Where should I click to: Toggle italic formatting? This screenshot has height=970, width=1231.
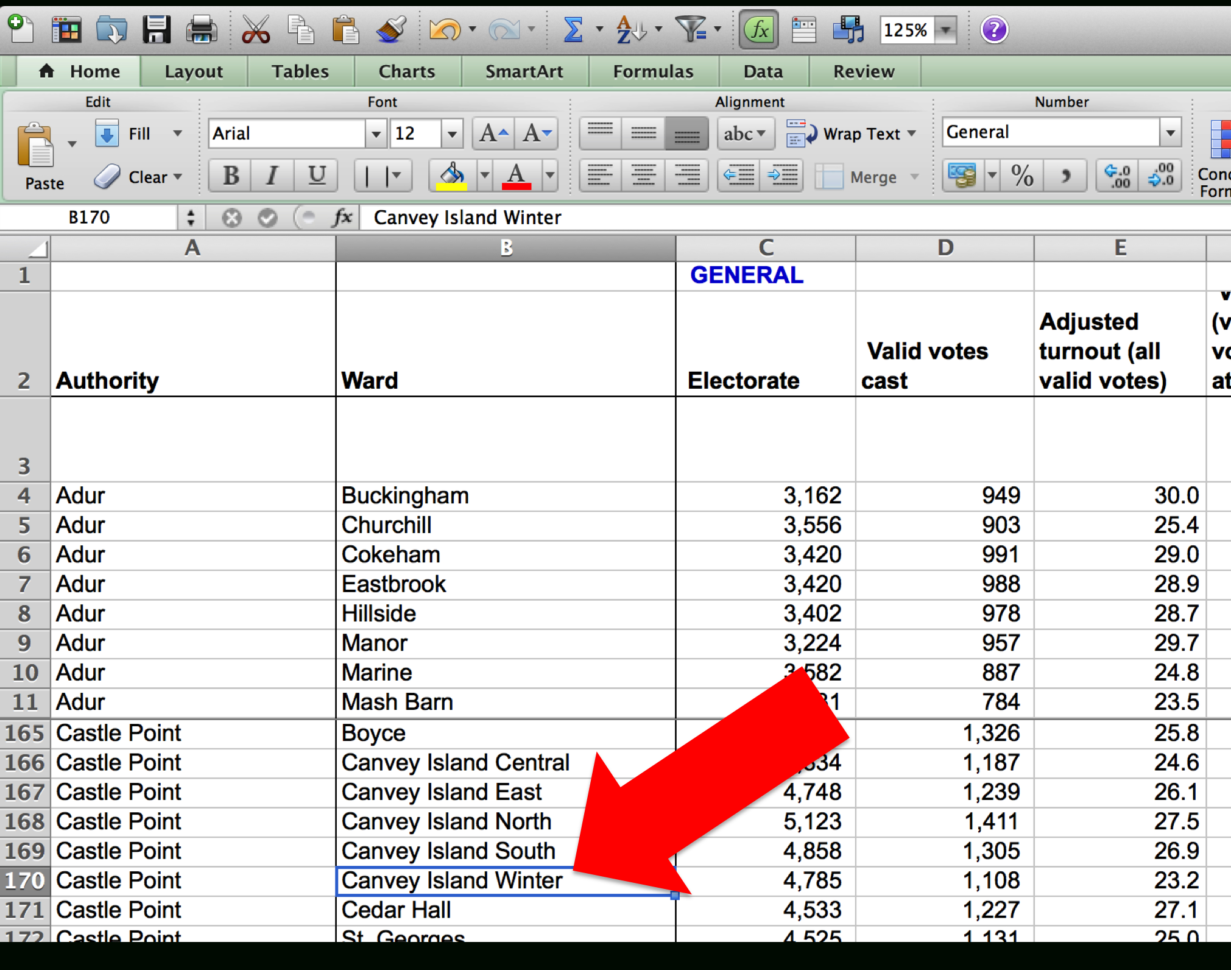pos(271,175)
